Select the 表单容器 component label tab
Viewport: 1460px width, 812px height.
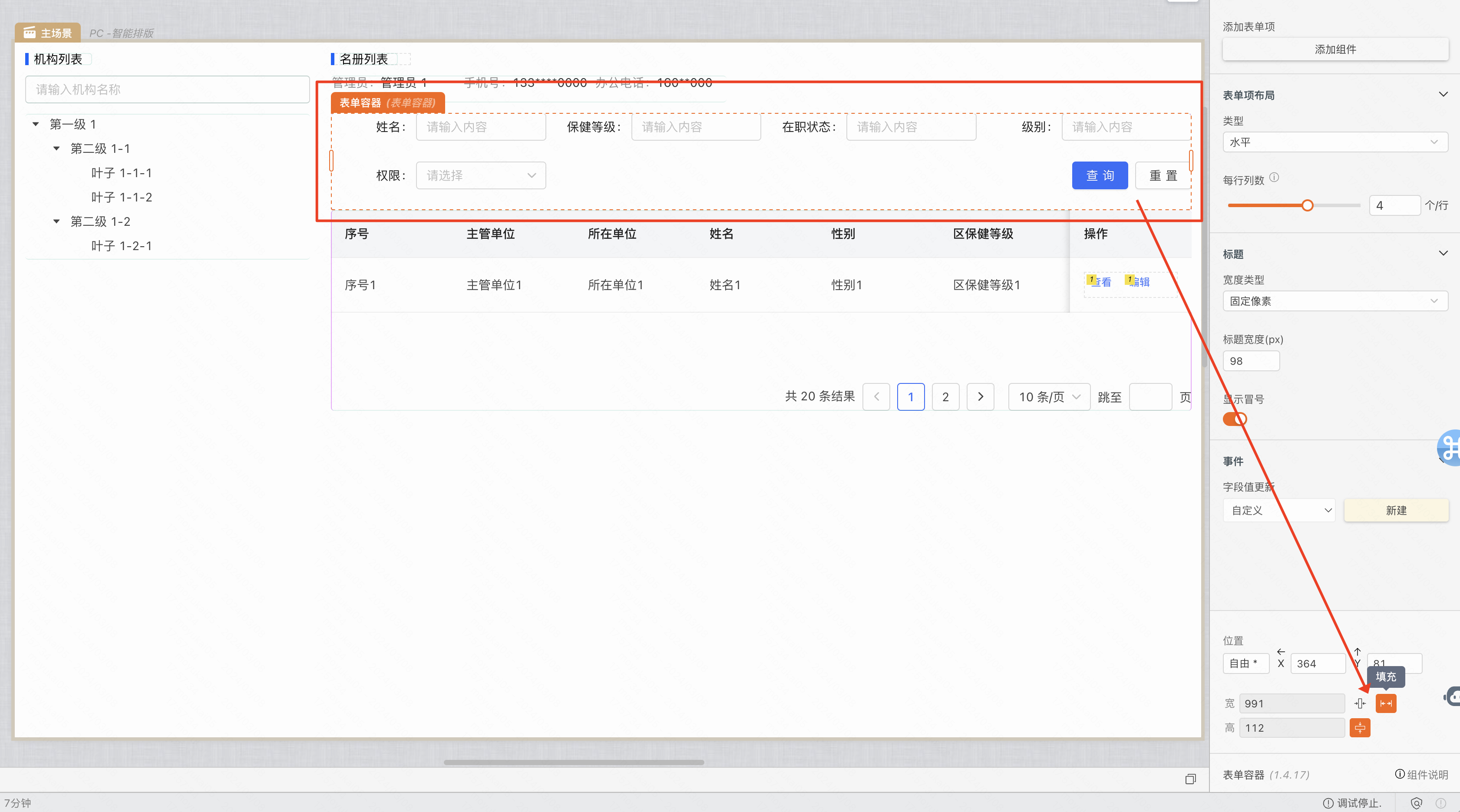(x=388, y=102)
